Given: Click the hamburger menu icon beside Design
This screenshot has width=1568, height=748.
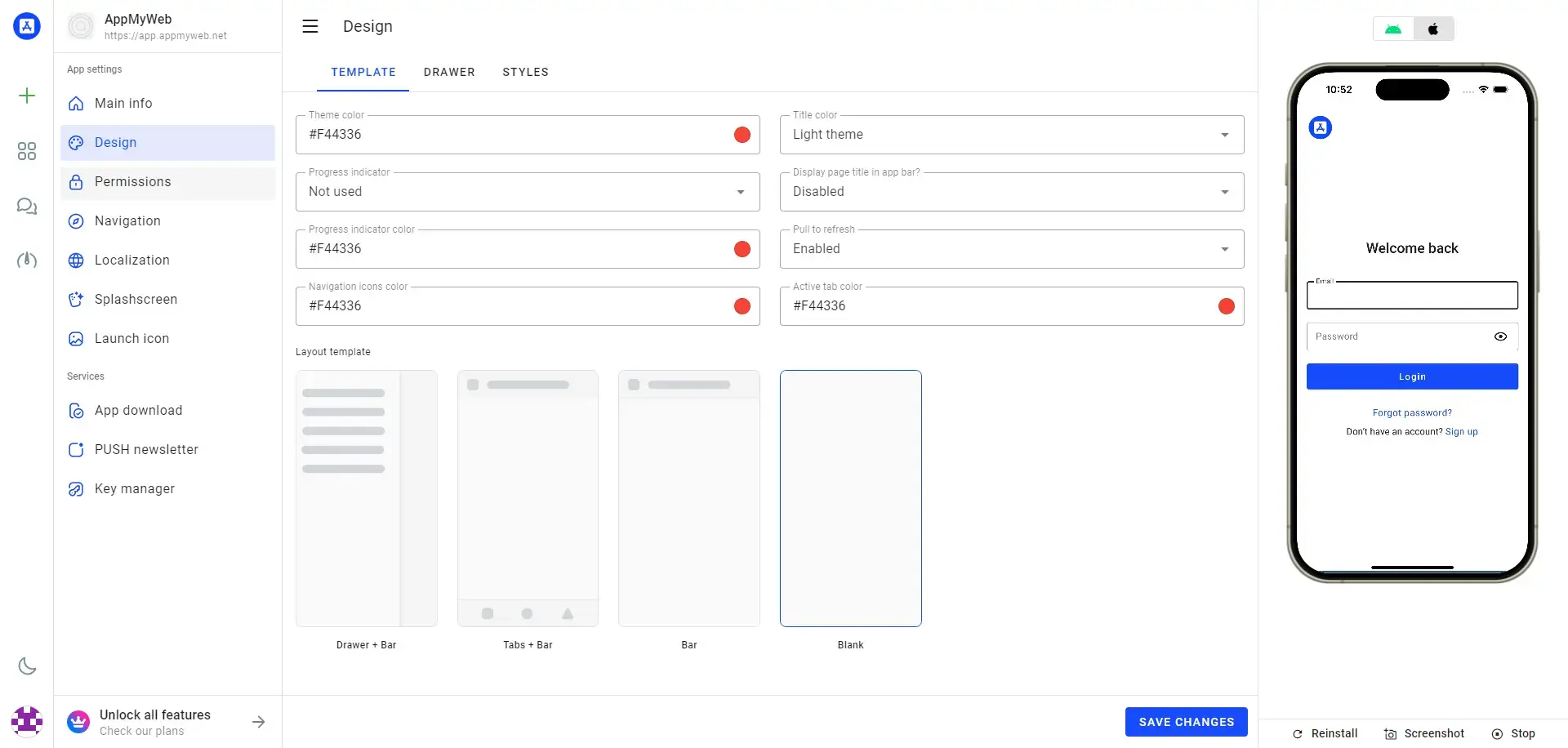Looking at the screenshot, I should pos(310,26).
